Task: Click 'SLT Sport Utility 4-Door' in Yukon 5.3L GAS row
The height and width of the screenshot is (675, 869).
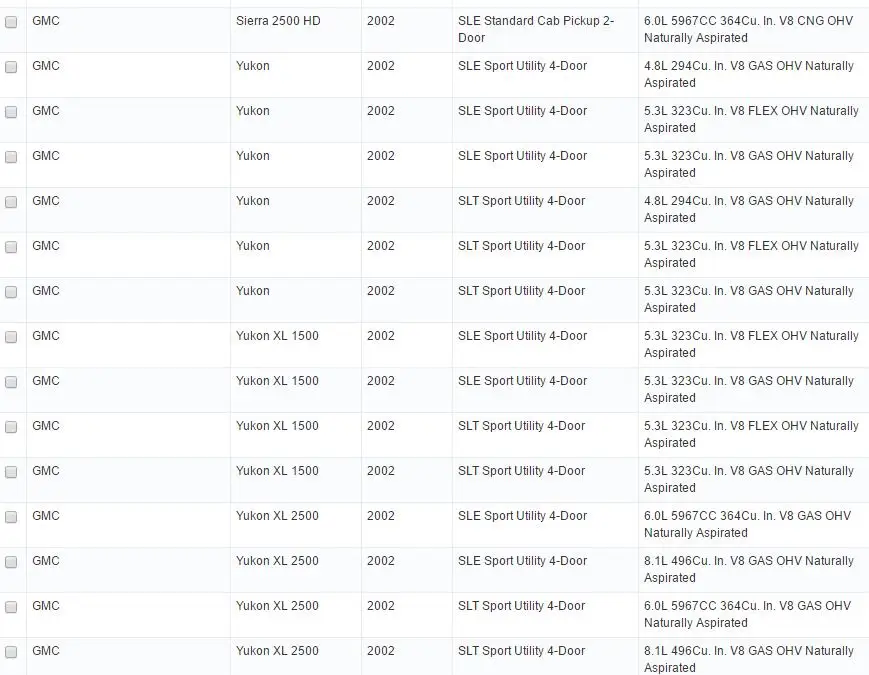Action: click(x=522, y=291)
